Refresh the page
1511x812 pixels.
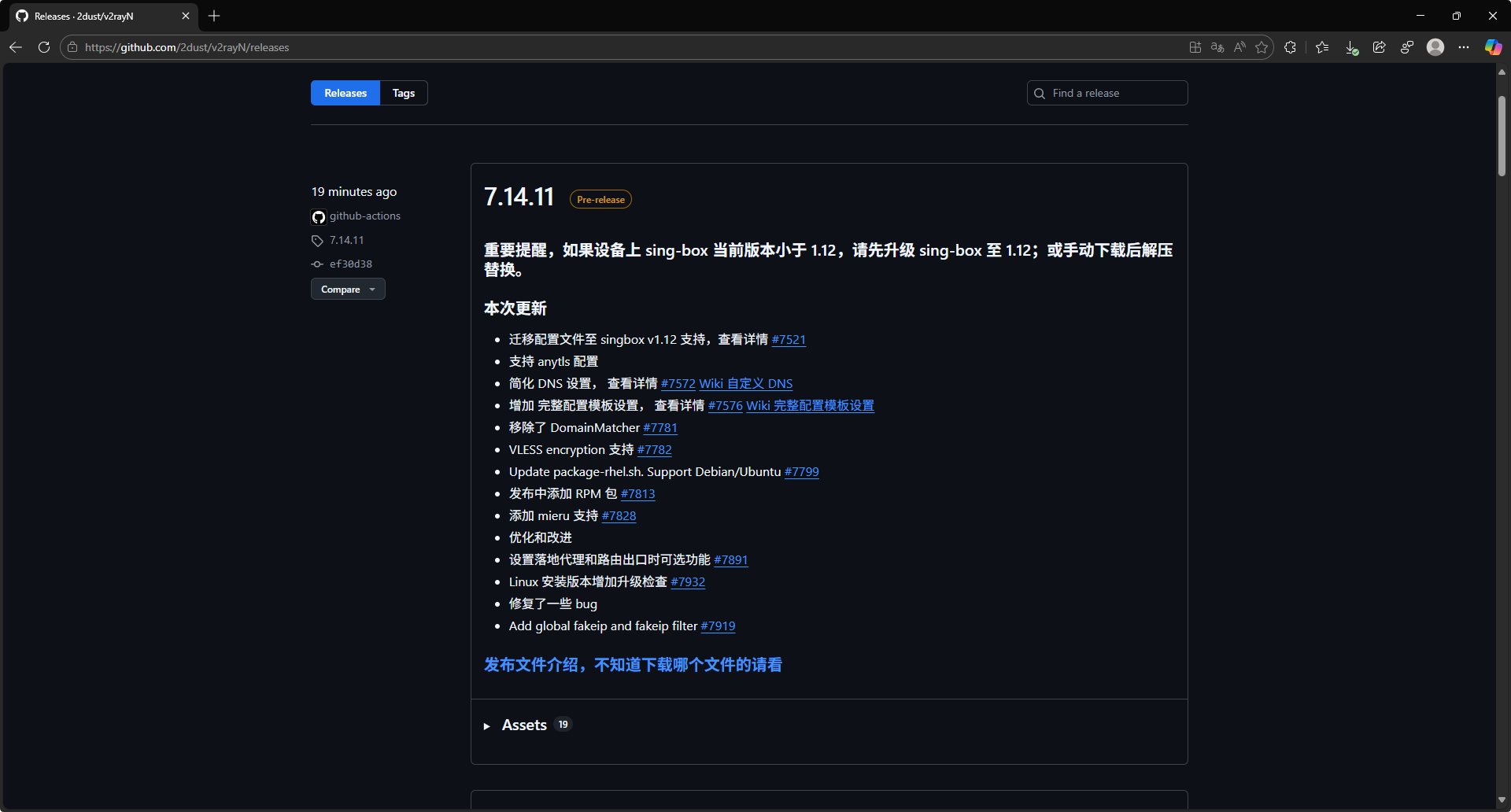[x=44, y=47]
